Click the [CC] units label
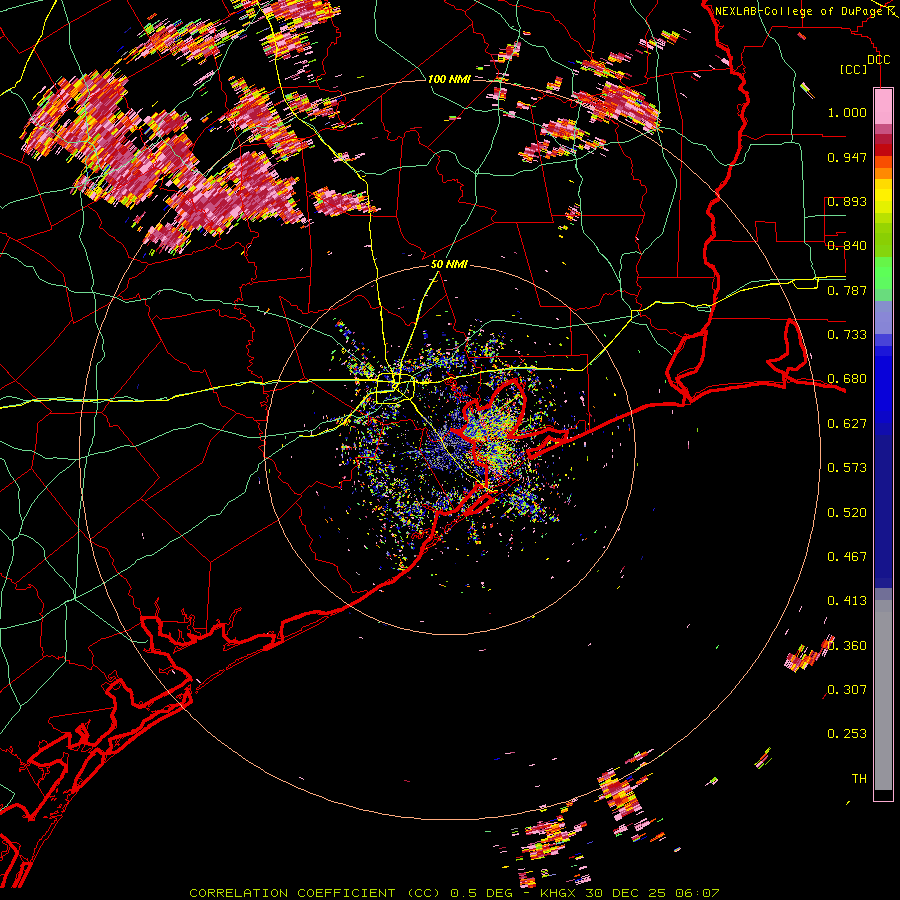Screen dimensions: 900x900 click(x=854, y=69)
